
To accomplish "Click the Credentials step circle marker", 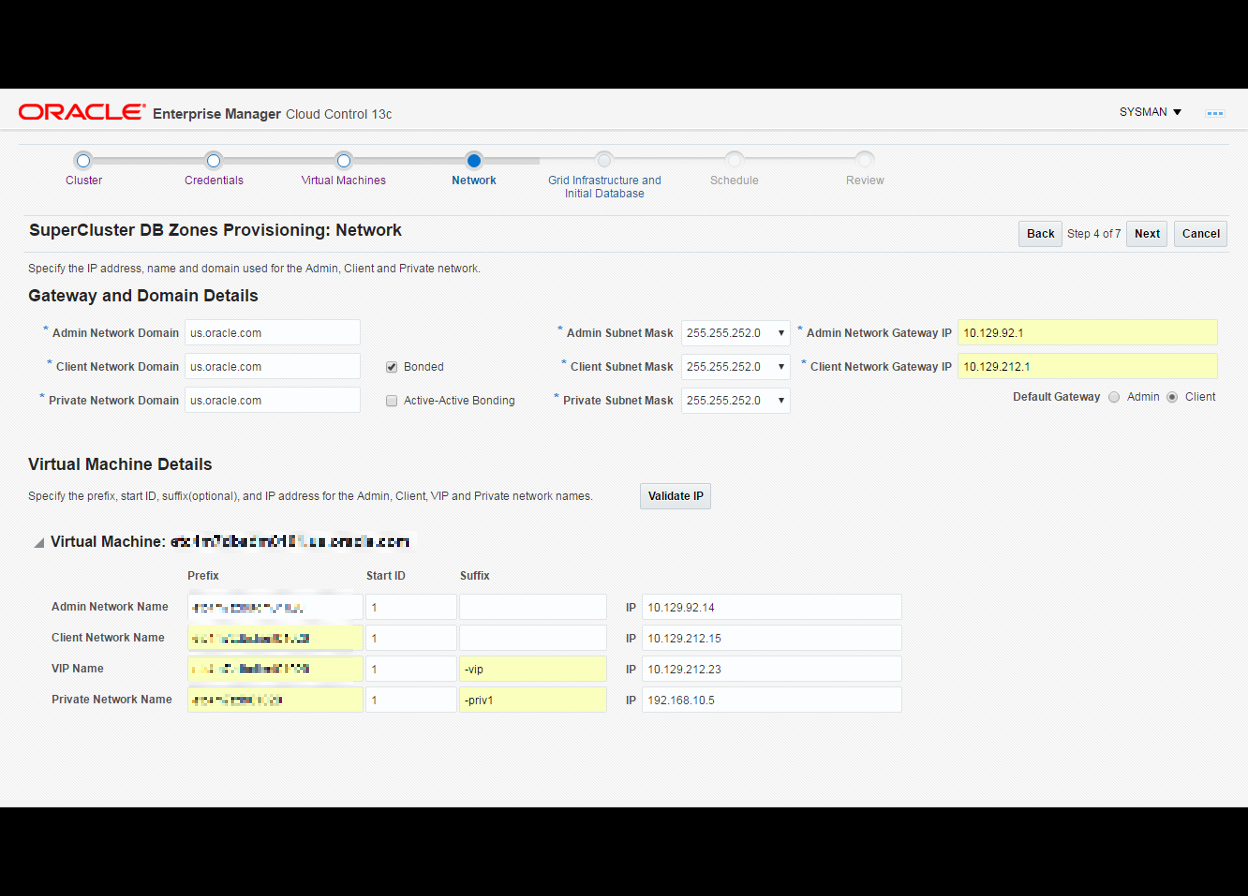I will click(214, 160).
